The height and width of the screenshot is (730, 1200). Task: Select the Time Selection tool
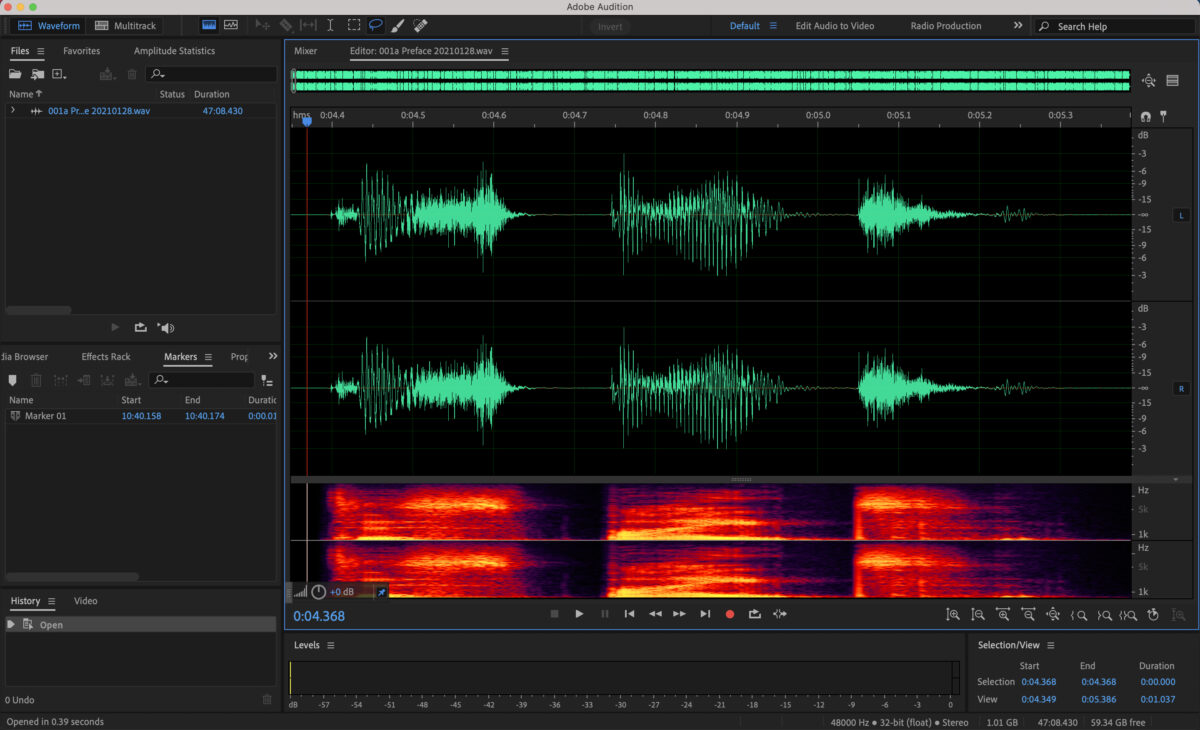330,25
